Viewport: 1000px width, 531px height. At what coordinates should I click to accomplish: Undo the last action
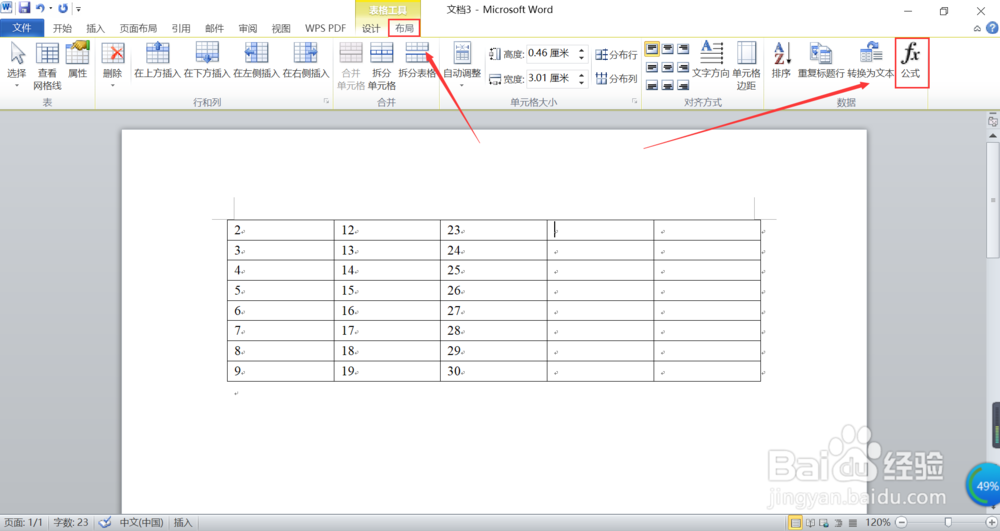(40, 8)
